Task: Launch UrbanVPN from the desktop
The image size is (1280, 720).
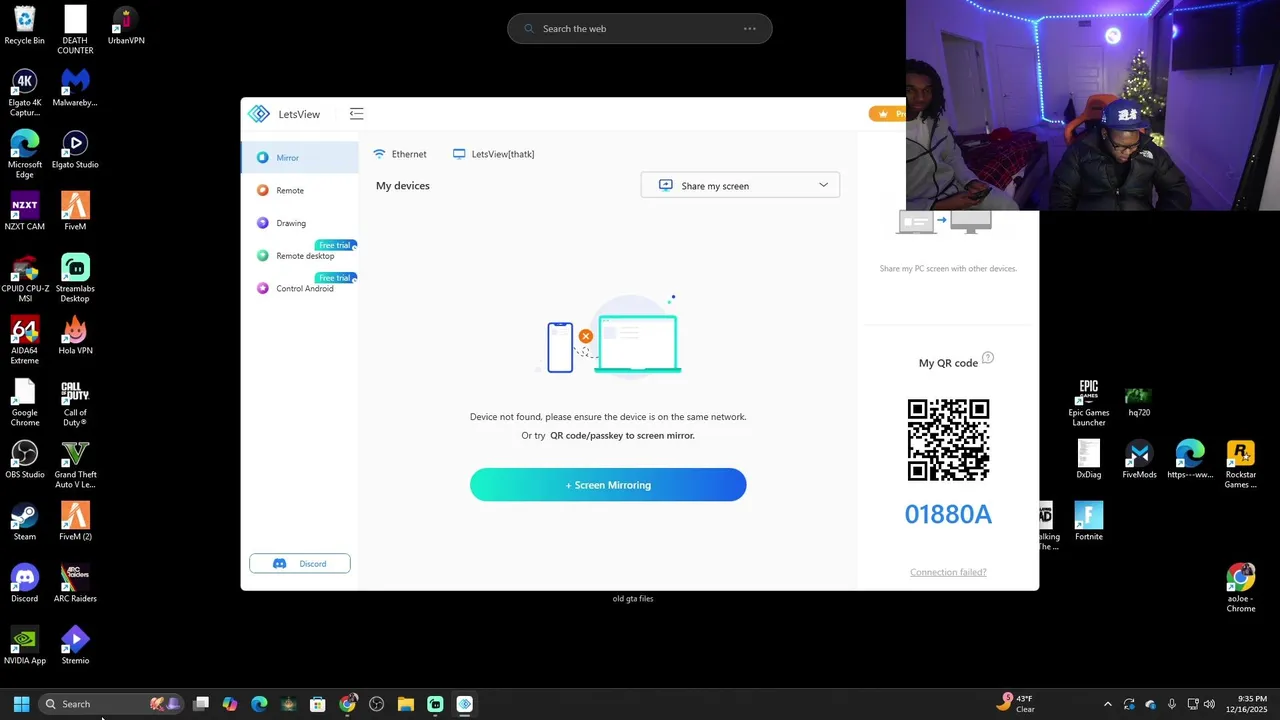Action: click(x=126, y=26)
